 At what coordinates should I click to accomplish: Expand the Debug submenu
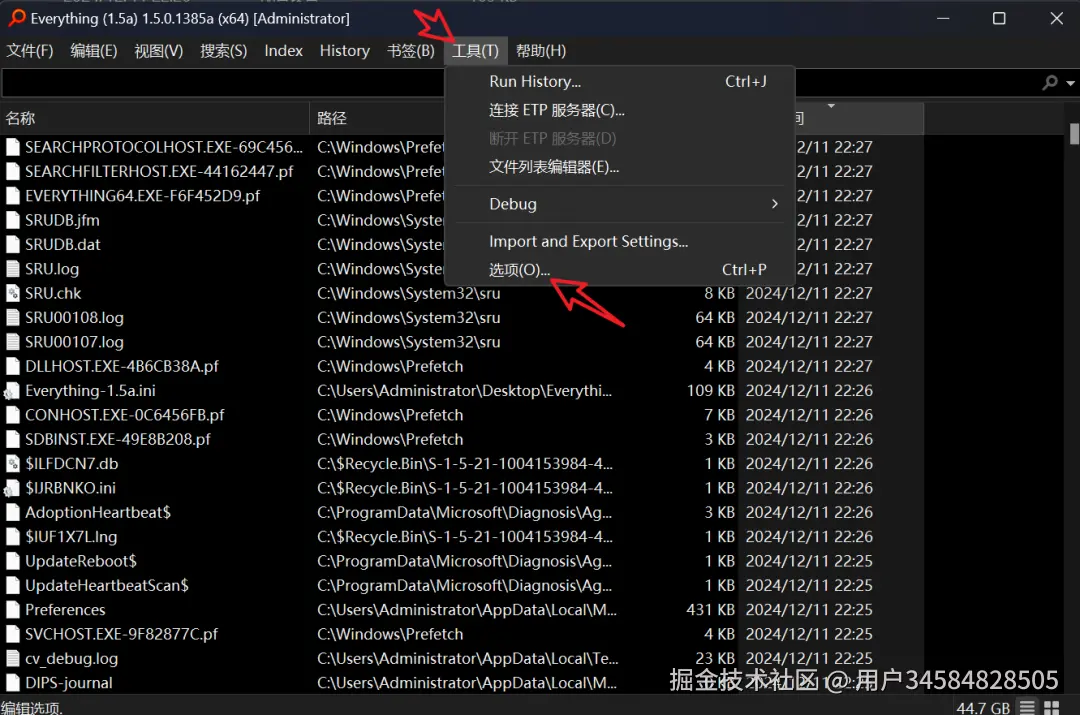click(620, 204)
